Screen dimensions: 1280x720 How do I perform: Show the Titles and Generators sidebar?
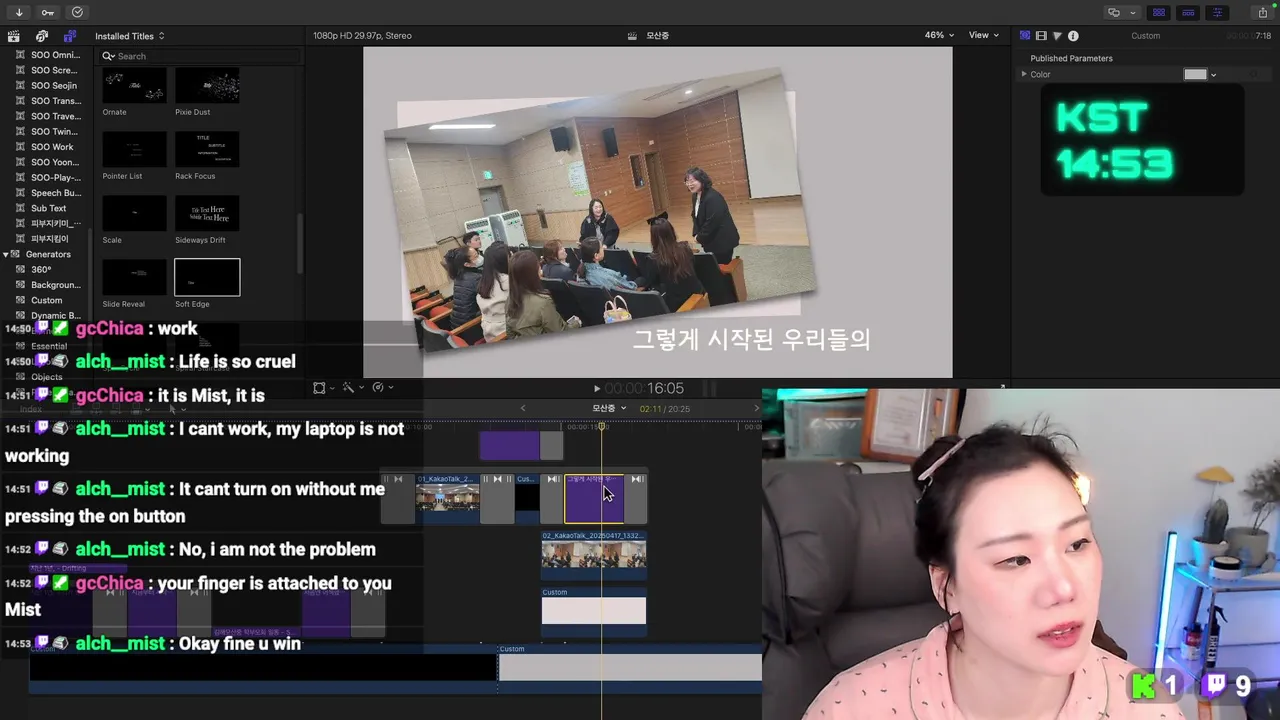[70, 36]
